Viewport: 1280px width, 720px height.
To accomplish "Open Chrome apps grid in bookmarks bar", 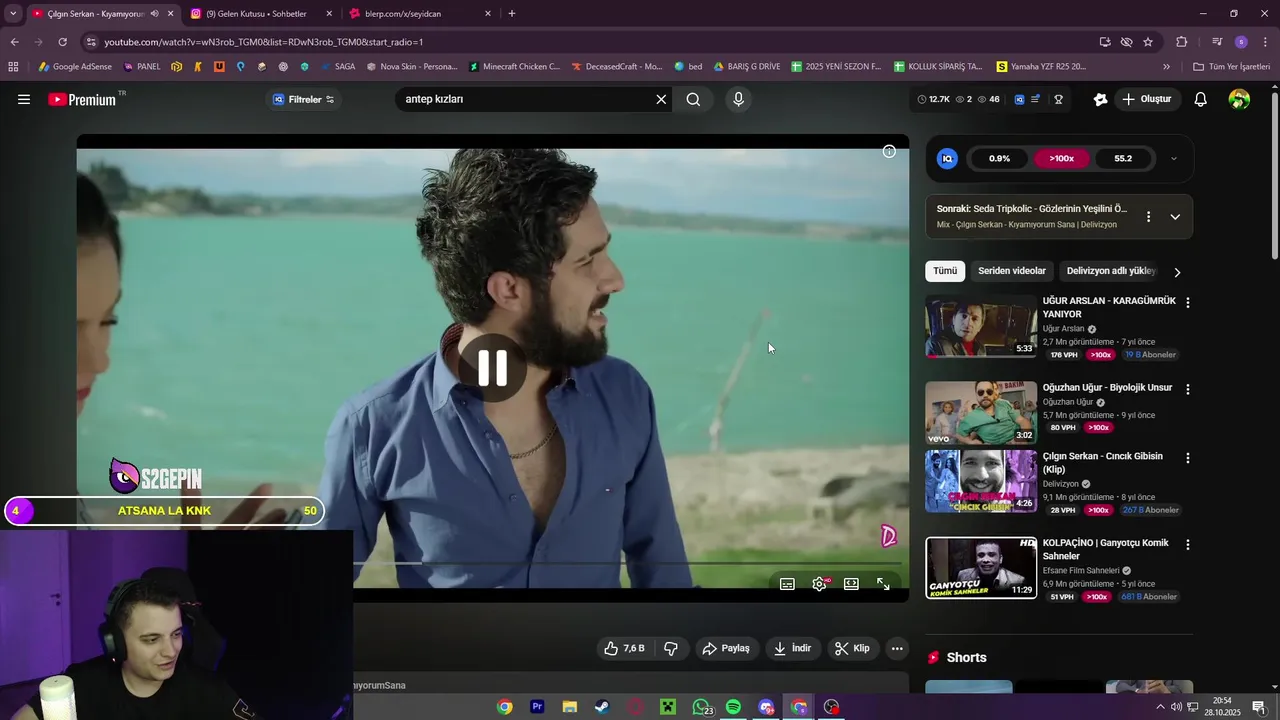I will tap(13, 67).
